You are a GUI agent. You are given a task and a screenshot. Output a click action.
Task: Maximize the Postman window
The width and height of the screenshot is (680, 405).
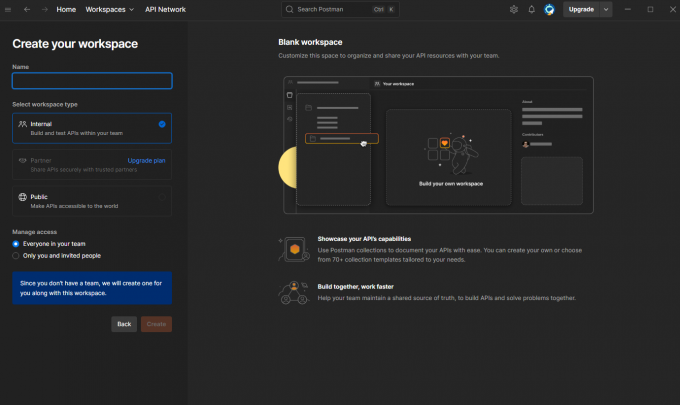(650, 10)
